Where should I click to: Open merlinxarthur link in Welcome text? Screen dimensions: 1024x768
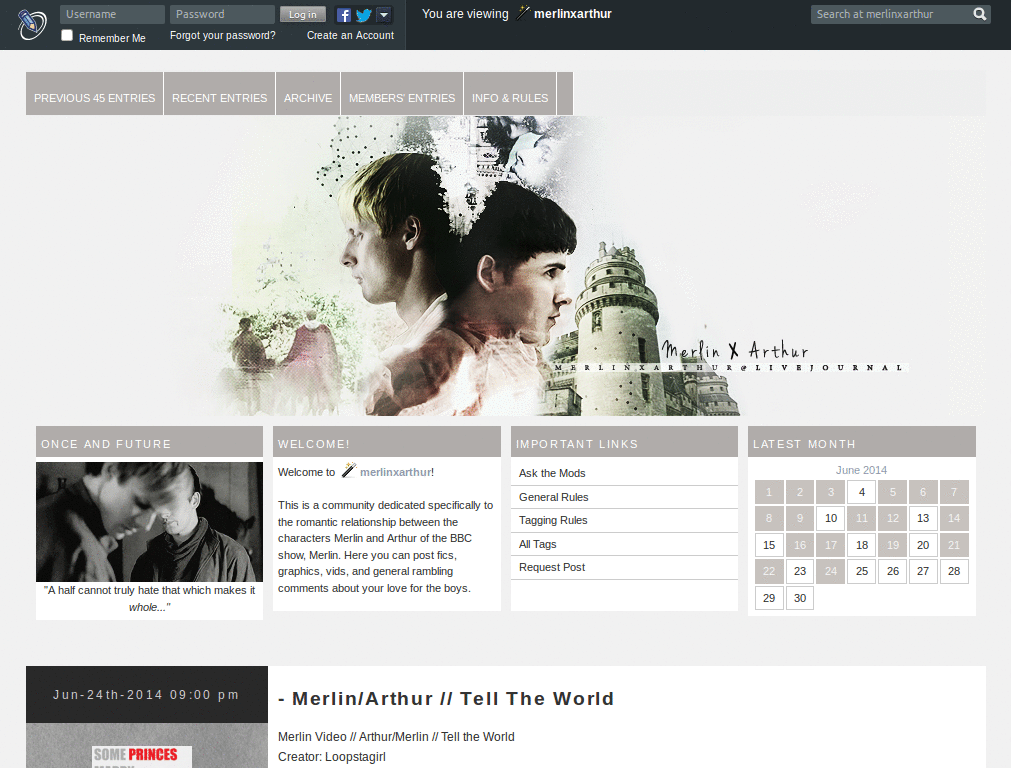pyautogui.click(x=395, y=472)
